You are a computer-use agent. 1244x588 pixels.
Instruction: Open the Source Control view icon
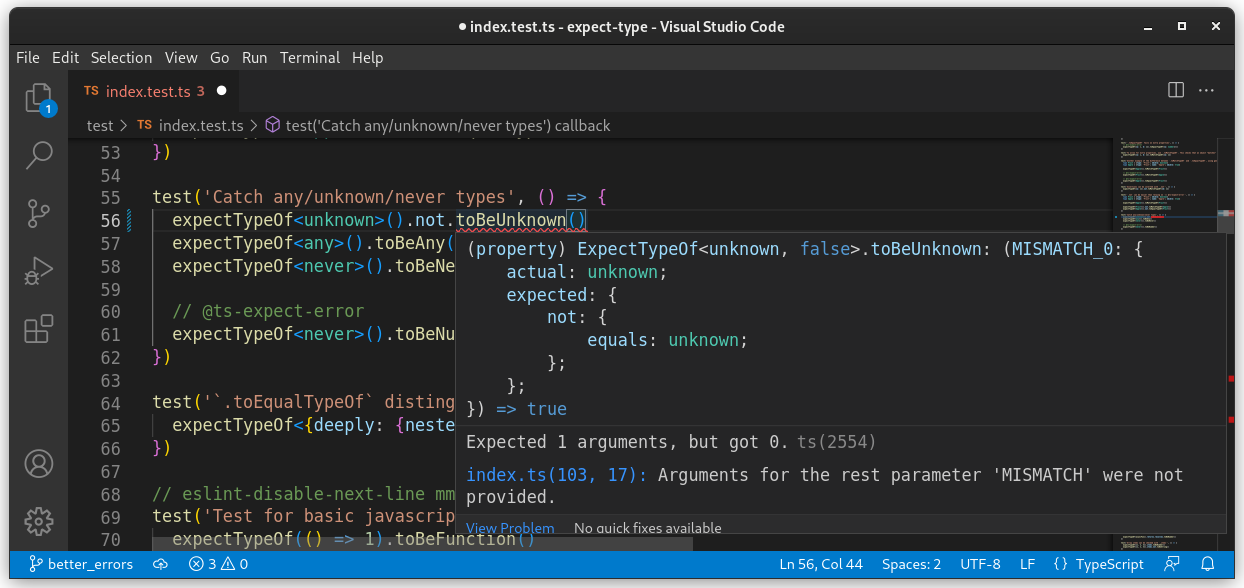[38, 212]
